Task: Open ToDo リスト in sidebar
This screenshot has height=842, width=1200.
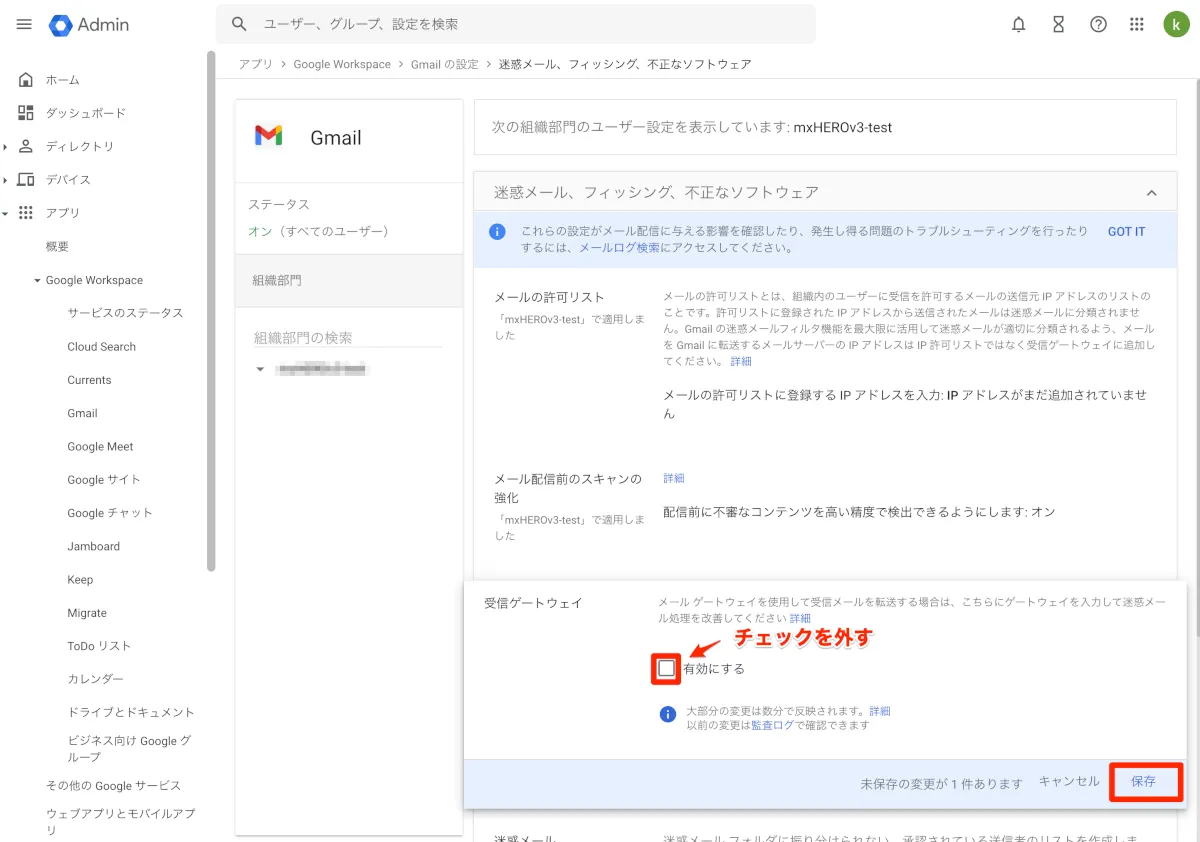Action: [x=99, y=646]
